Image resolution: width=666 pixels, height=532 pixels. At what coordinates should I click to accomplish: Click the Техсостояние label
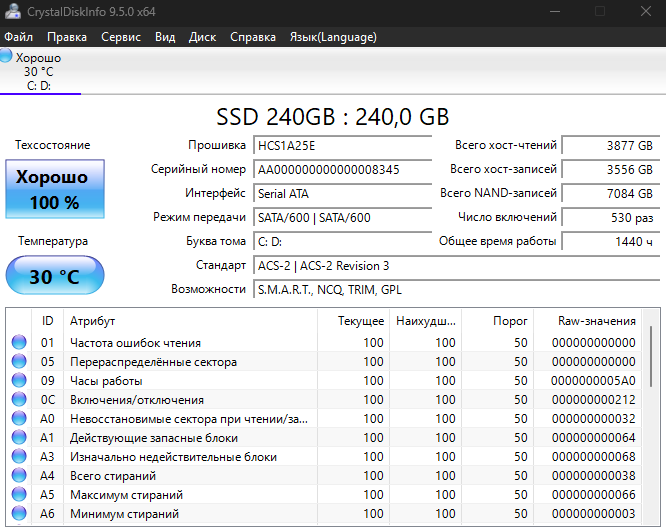tap(53, 145)
